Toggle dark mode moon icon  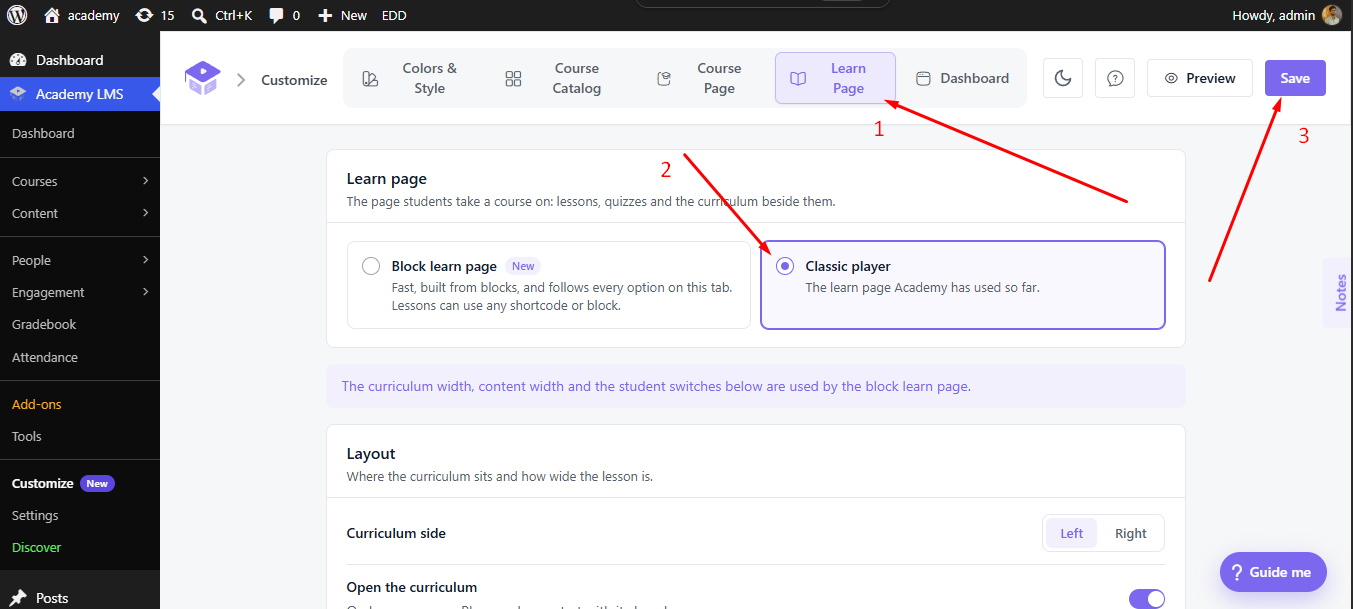[1063, 78]
